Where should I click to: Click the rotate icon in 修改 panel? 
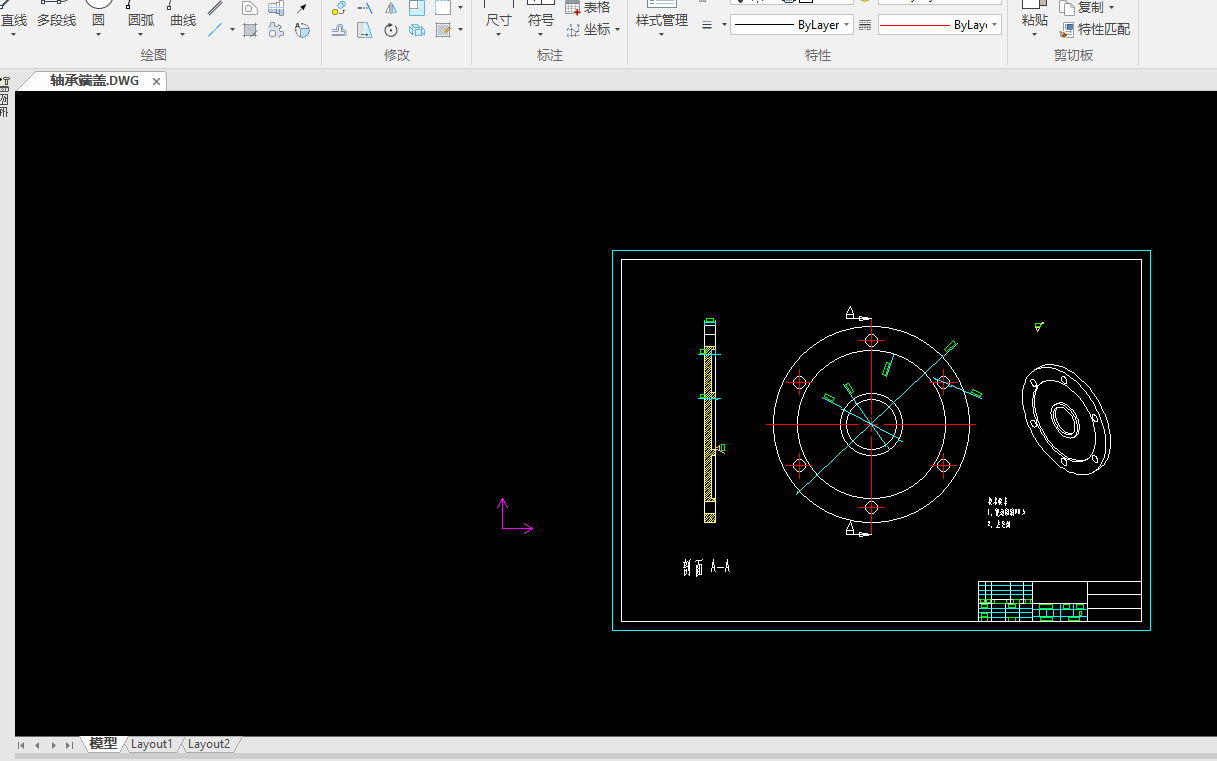391,30
